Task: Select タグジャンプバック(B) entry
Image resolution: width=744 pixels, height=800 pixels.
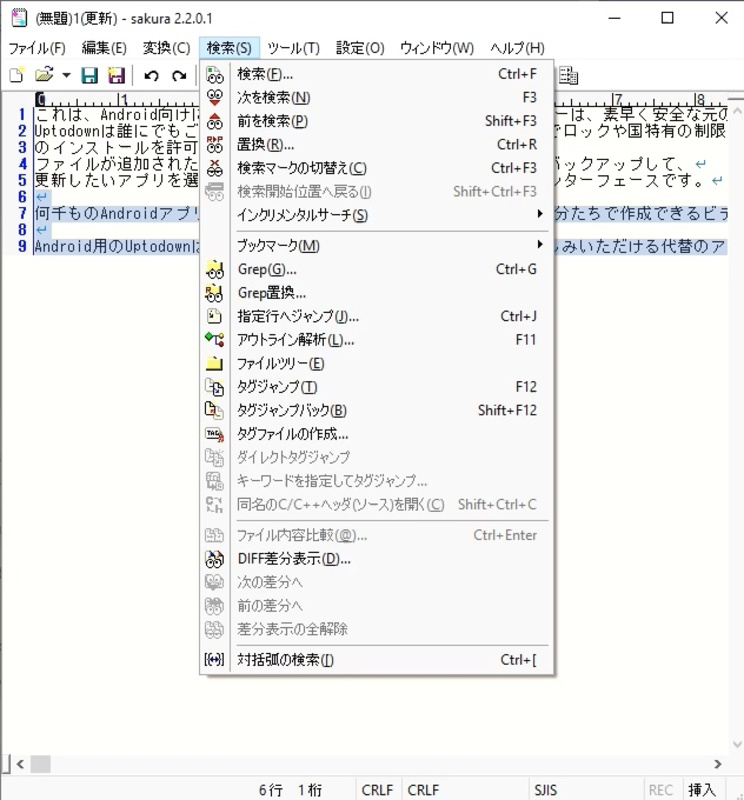Action: (x=377, y=410)
